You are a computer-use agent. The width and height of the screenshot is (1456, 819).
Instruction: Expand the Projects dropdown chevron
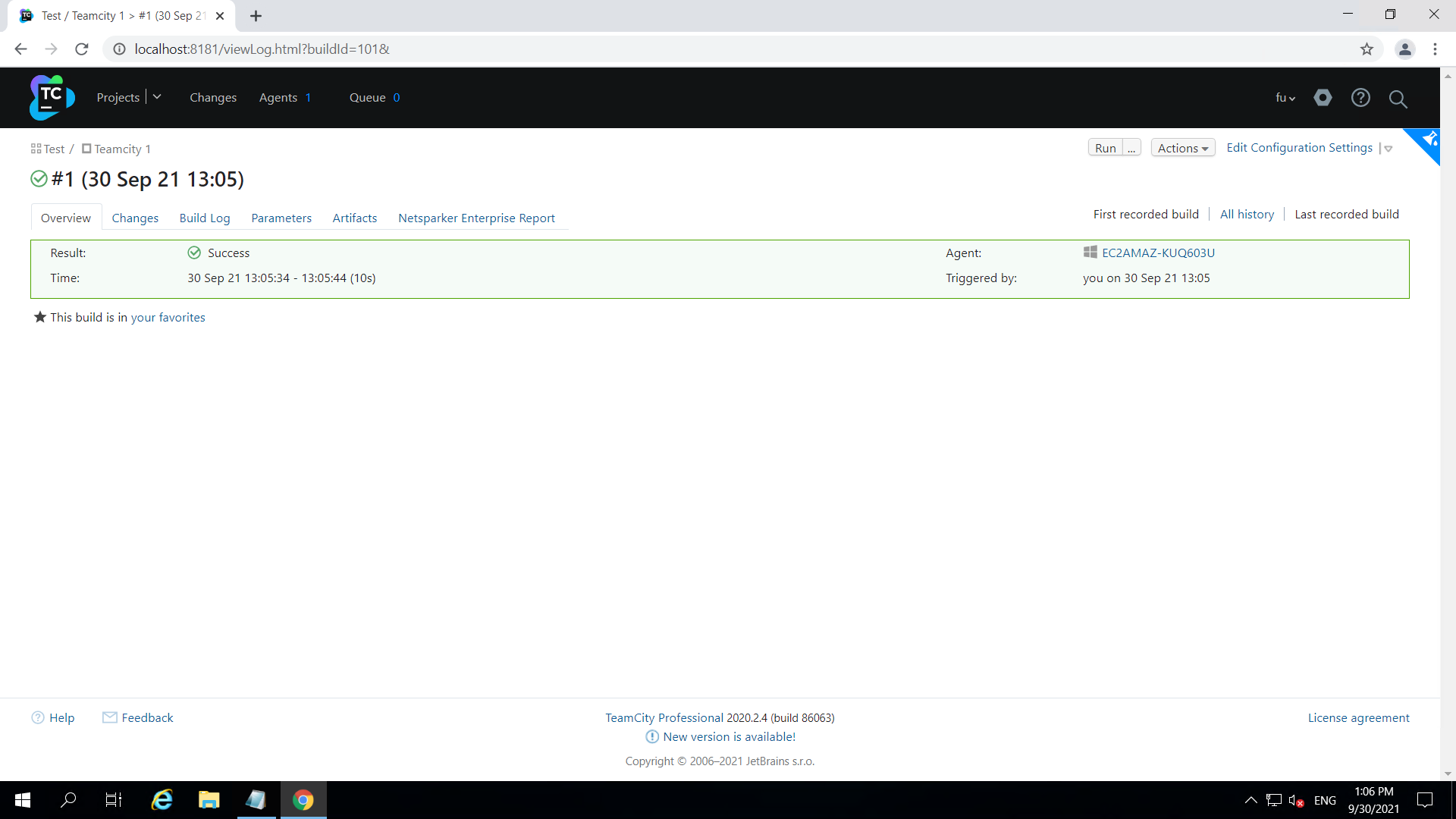pos(157,97)
